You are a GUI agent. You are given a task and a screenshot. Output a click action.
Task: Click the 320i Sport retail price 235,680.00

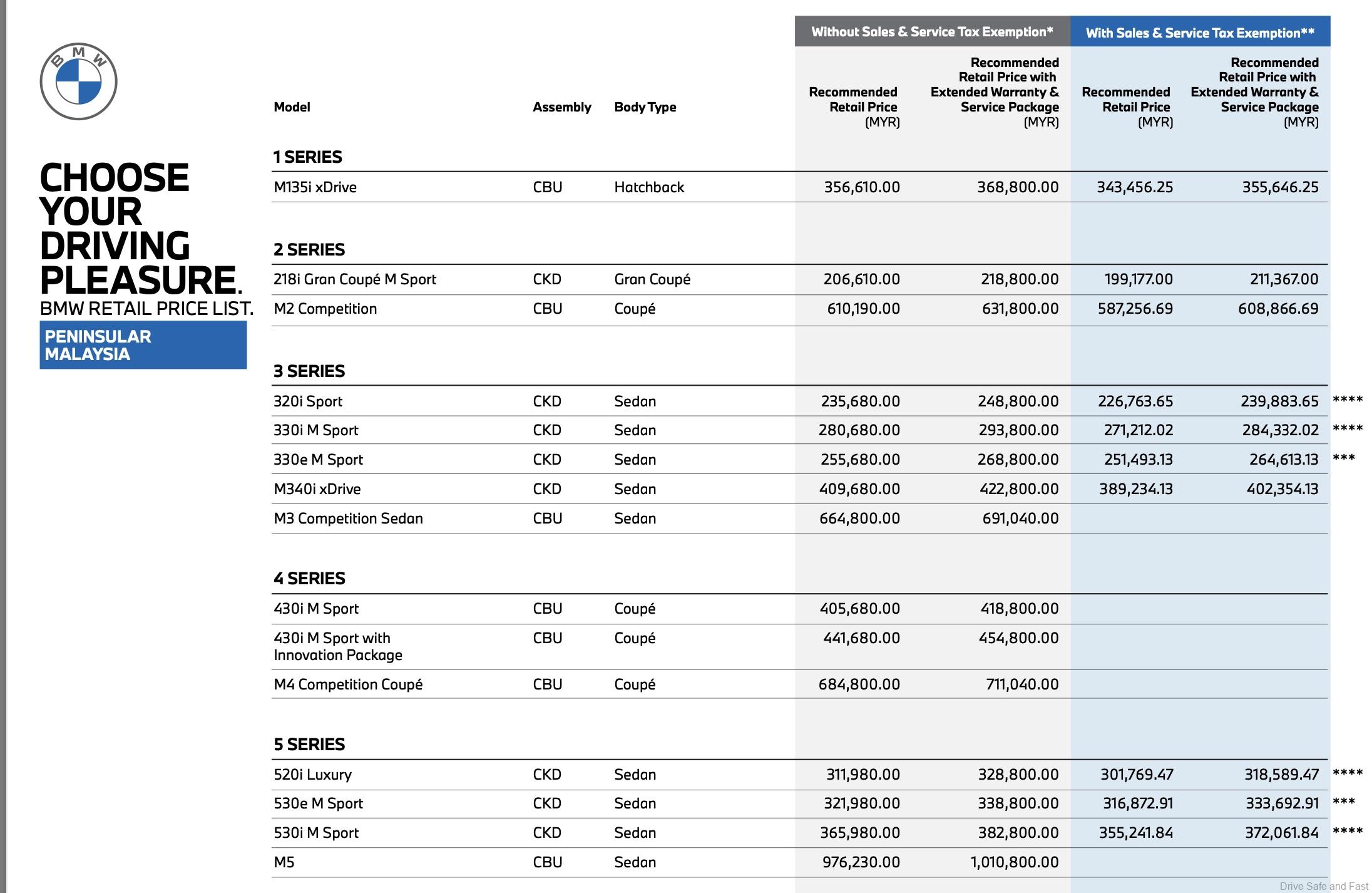[x=860, y=401]
